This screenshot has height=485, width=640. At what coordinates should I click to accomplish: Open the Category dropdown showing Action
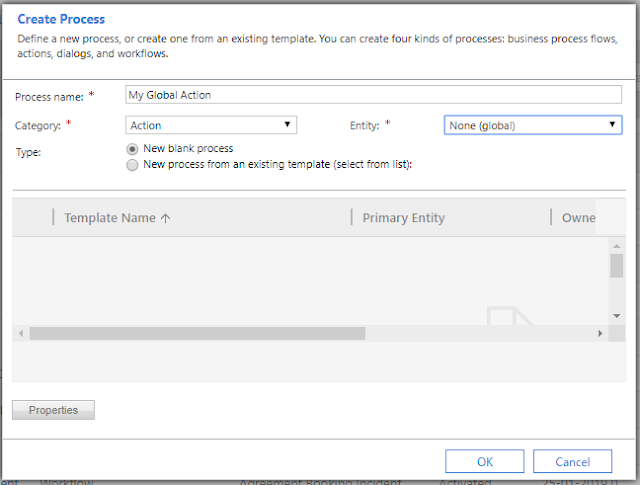[x=212, y=125]
